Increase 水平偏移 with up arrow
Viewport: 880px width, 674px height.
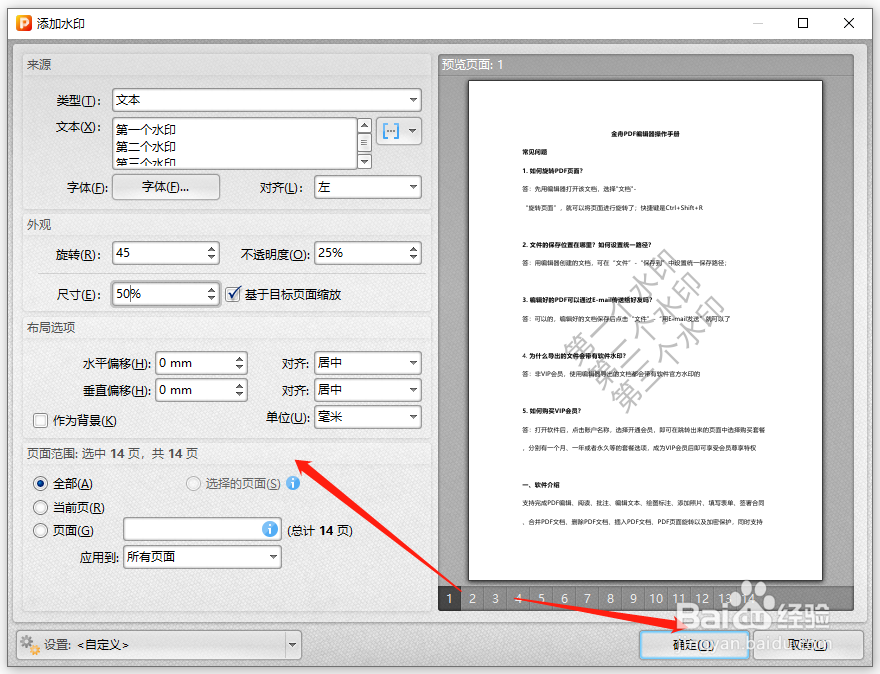[240, 358]
